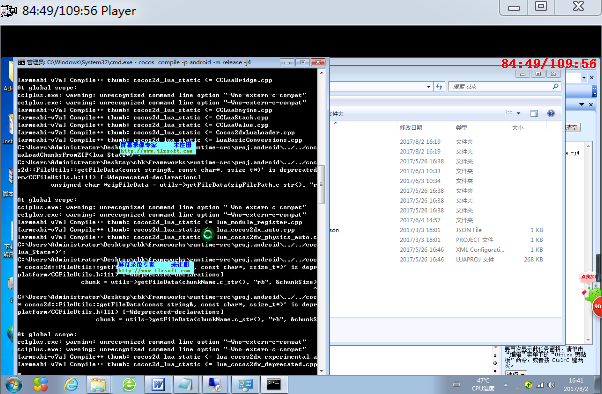602x394 pixels.
Task: Open the notepad-style taskbar application
Action: click(x=186, y=384)
